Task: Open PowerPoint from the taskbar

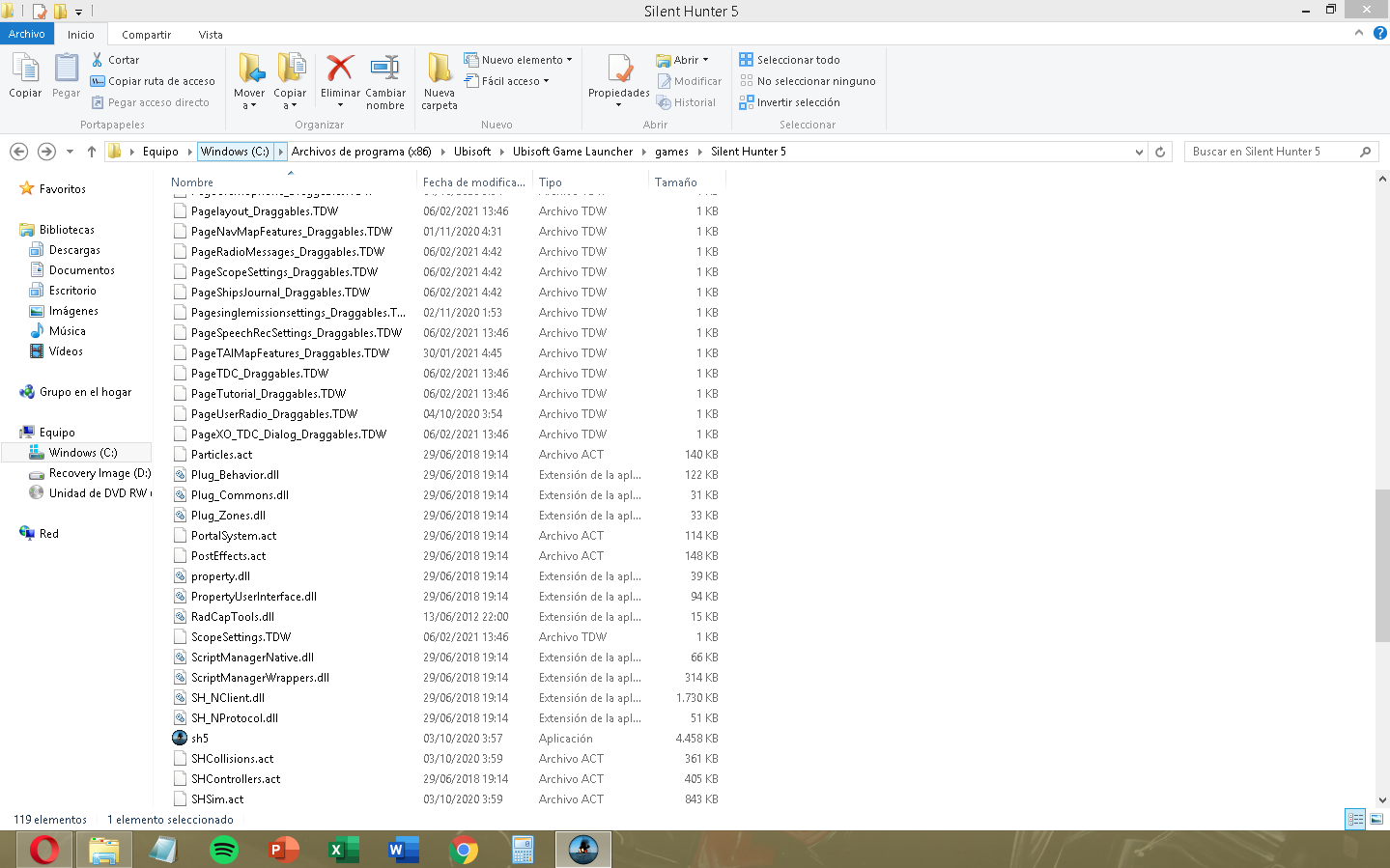Action: [284, 850]
